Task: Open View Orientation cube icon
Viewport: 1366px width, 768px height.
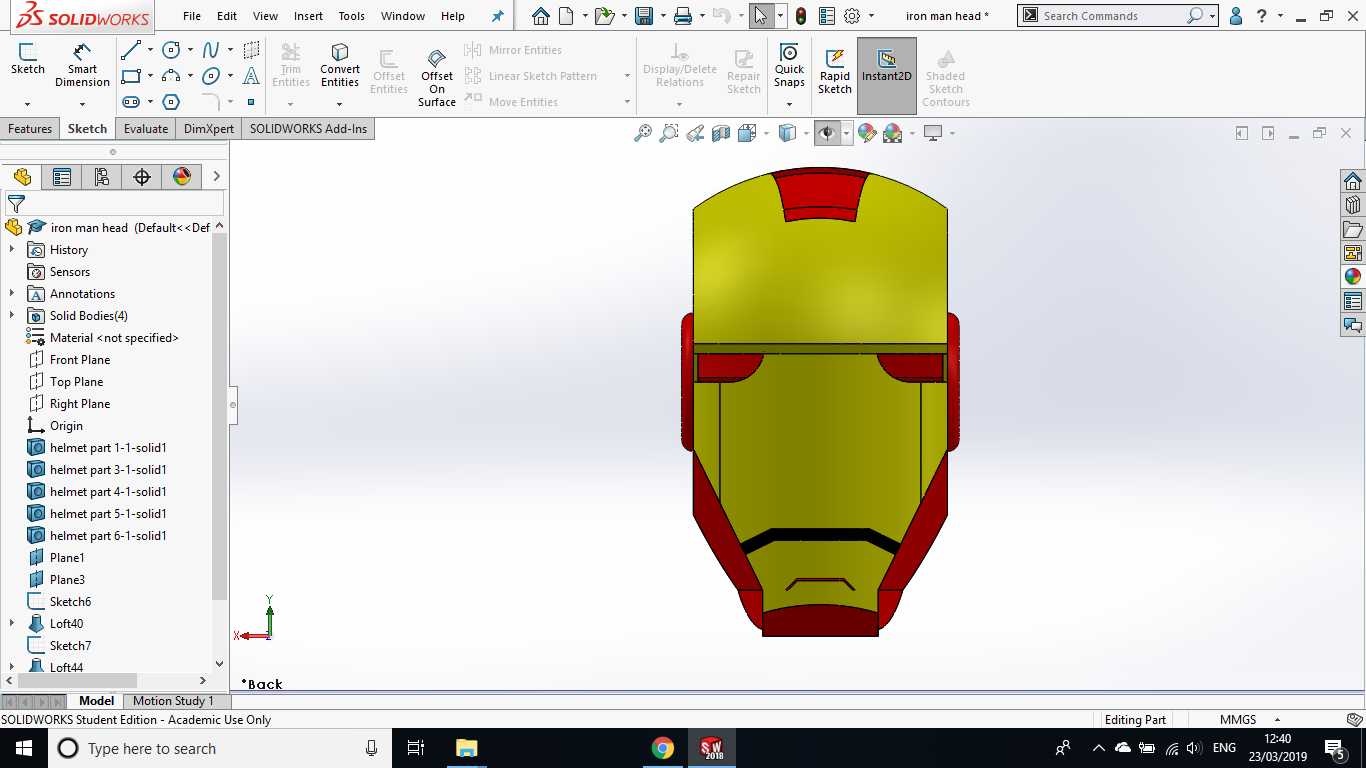Action: coord(747,133)
